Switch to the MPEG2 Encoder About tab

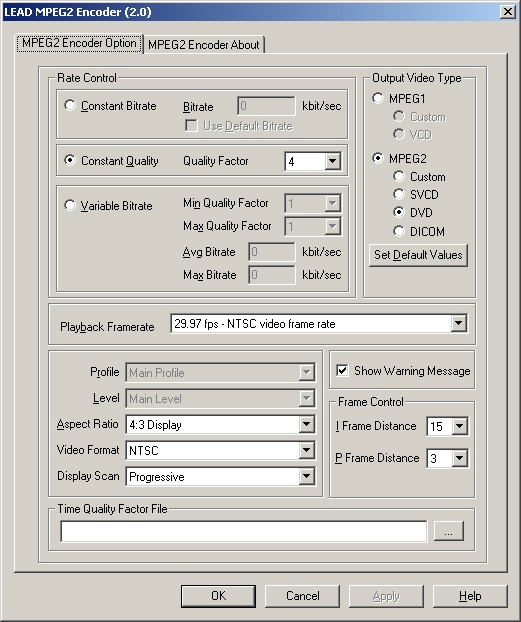tap(204, 44)
